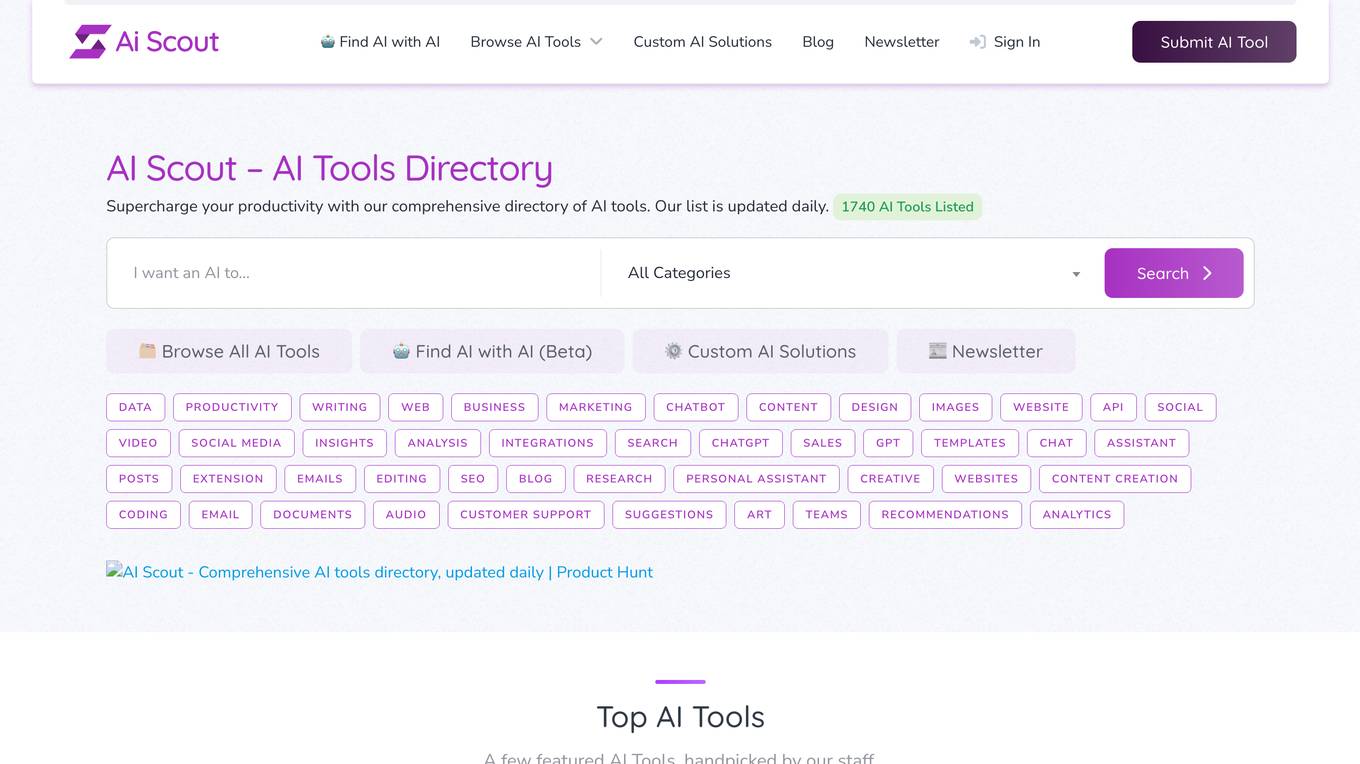Go to the Blog page

tap(818, 42)
